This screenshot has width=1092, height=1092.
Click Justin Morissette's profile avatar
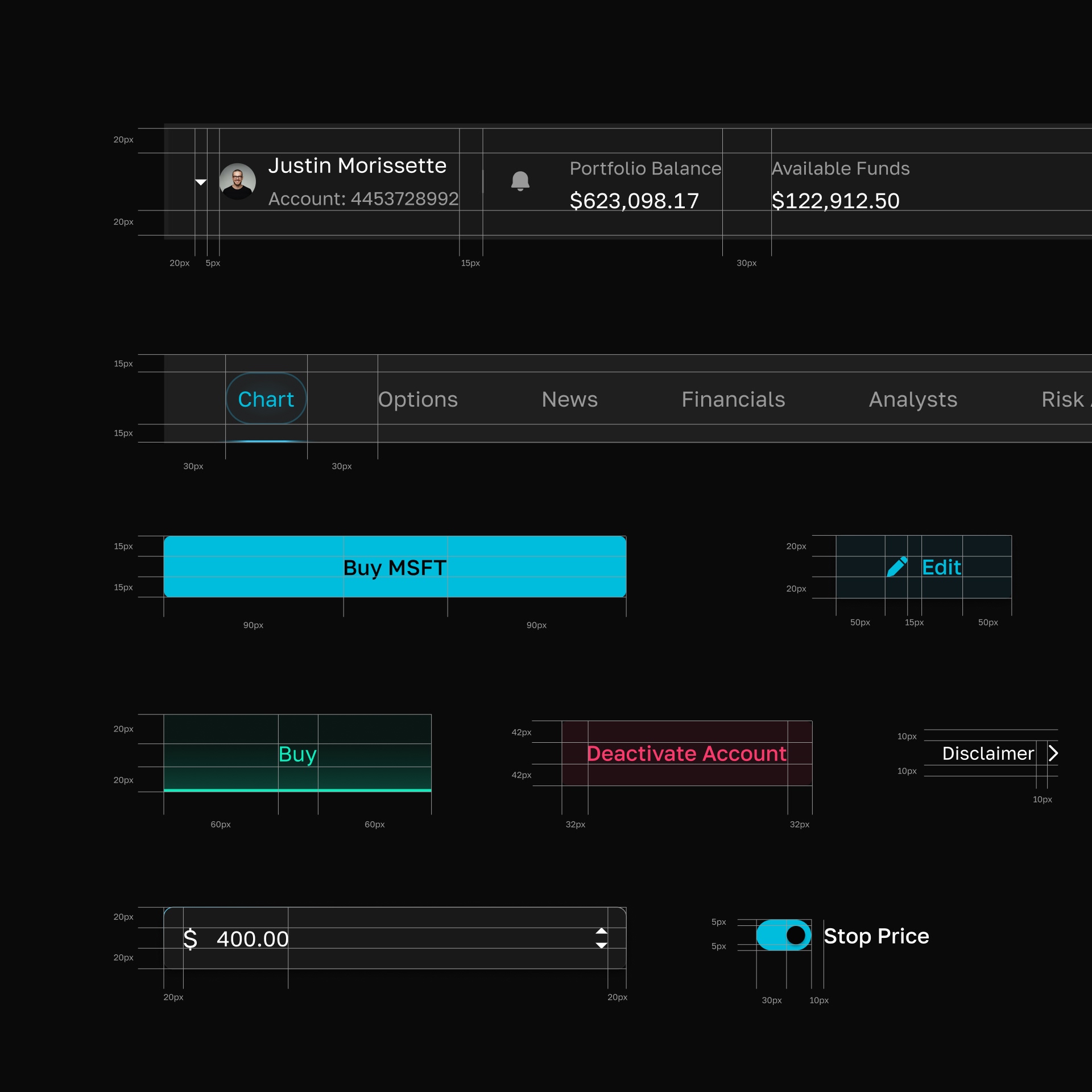pos(237,181)
